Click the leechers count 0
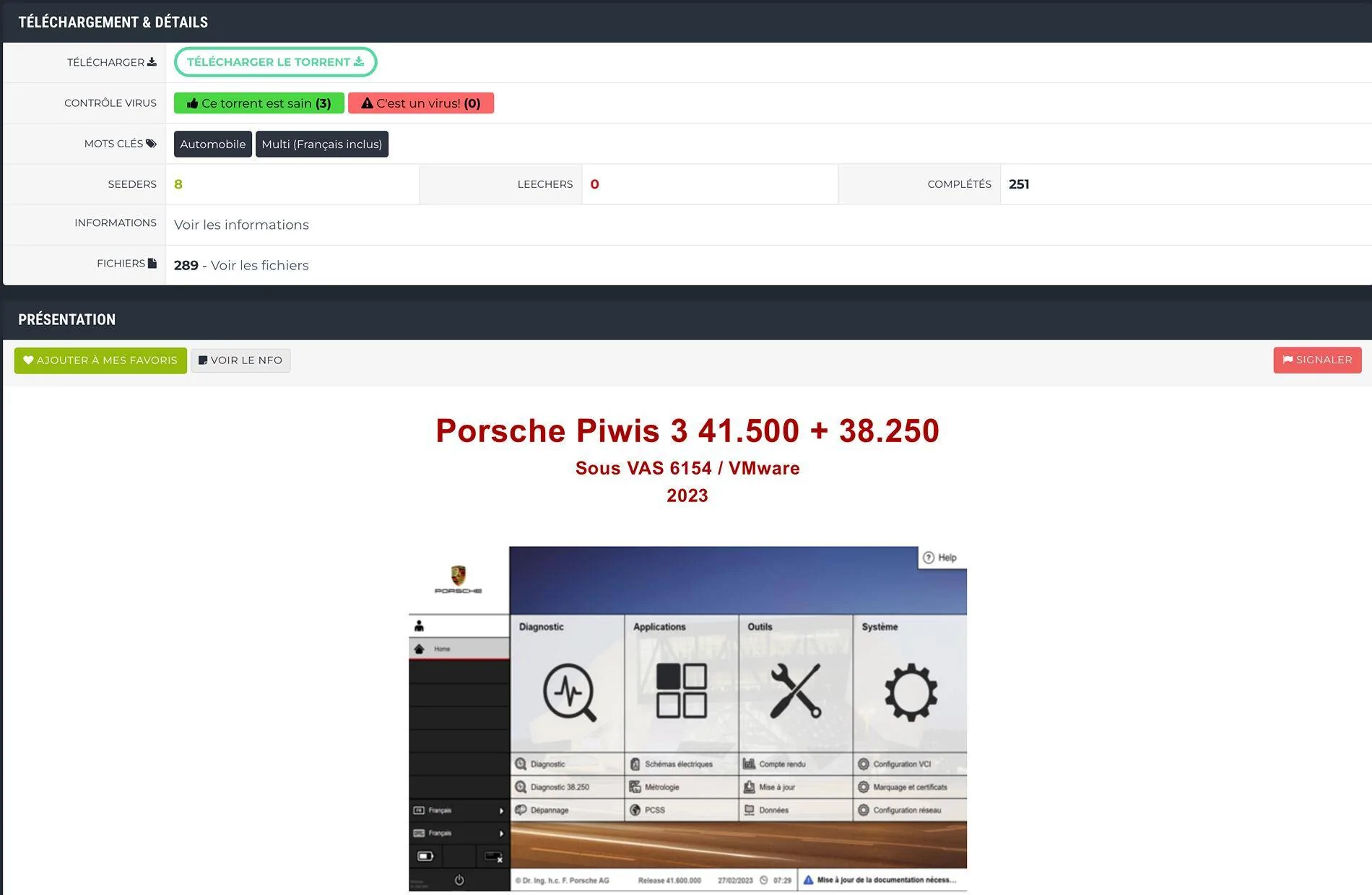The width and height of the screenshot is (1372, 895). click(594, 184)
